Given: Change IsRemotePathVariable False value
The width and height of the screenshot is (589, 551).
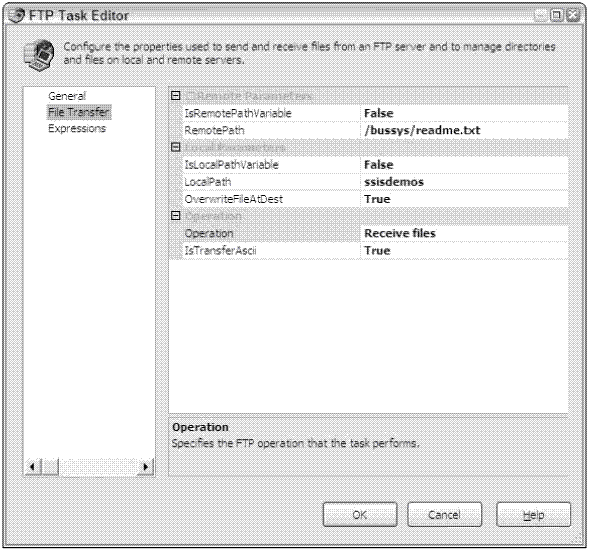Looking at the screenshot, I should pos(464,113).
